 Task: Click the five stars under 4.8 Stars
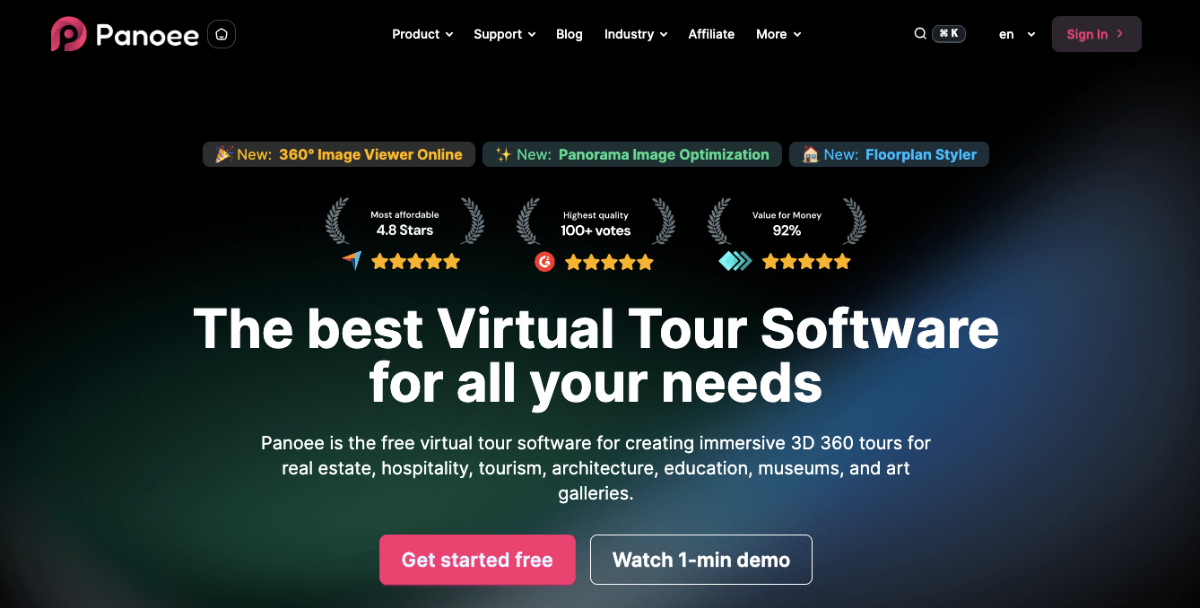[416, 261]
